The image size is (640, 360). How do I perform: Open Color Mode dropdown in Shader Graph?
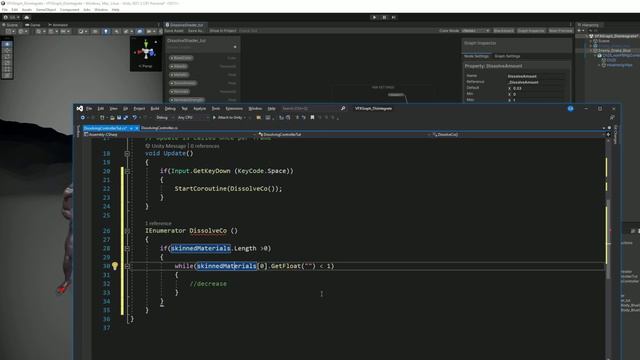point(476,31)
